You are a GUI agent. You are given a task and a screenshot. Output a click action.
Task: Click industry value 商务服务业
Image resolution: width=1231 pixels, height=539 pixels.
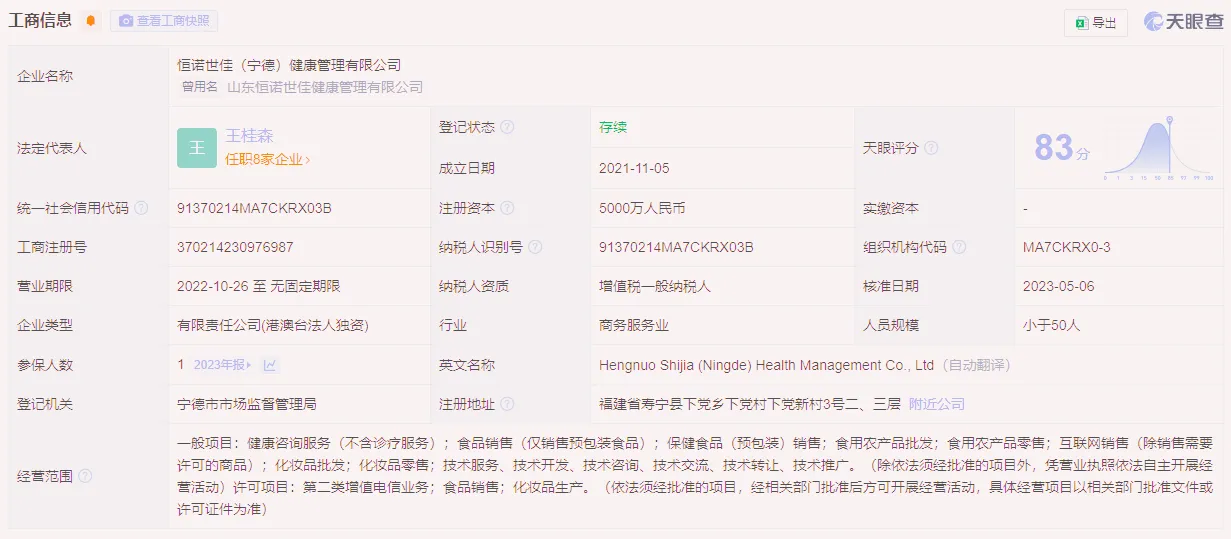pos(634,325)
